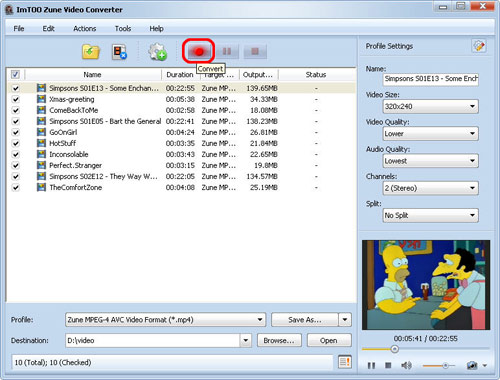Screen dimensions: 500x380
Task: Uncheck the GoOnGirl checkbox
Action: pos(15,132)
